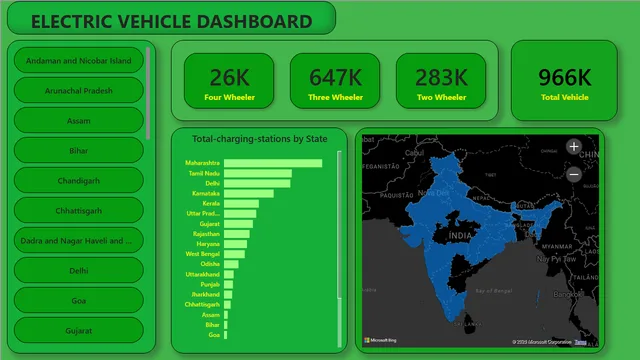Click the INDIA label on map
Image resolution: width=640 pixels, height=360 pixels.
click(x=460, y=236)
